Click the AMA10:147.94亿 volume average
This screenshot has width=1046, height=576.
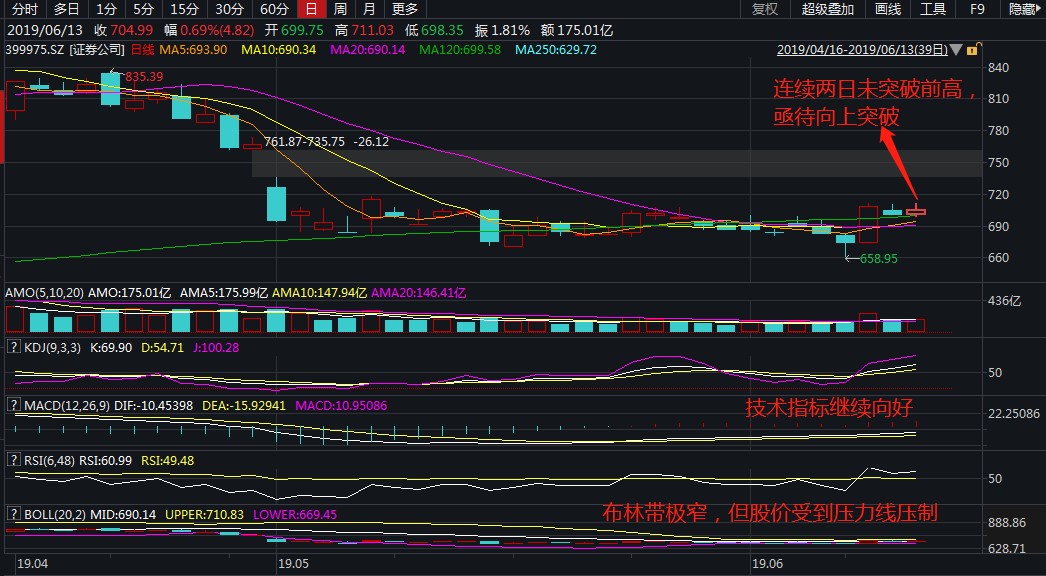[320, 292]
